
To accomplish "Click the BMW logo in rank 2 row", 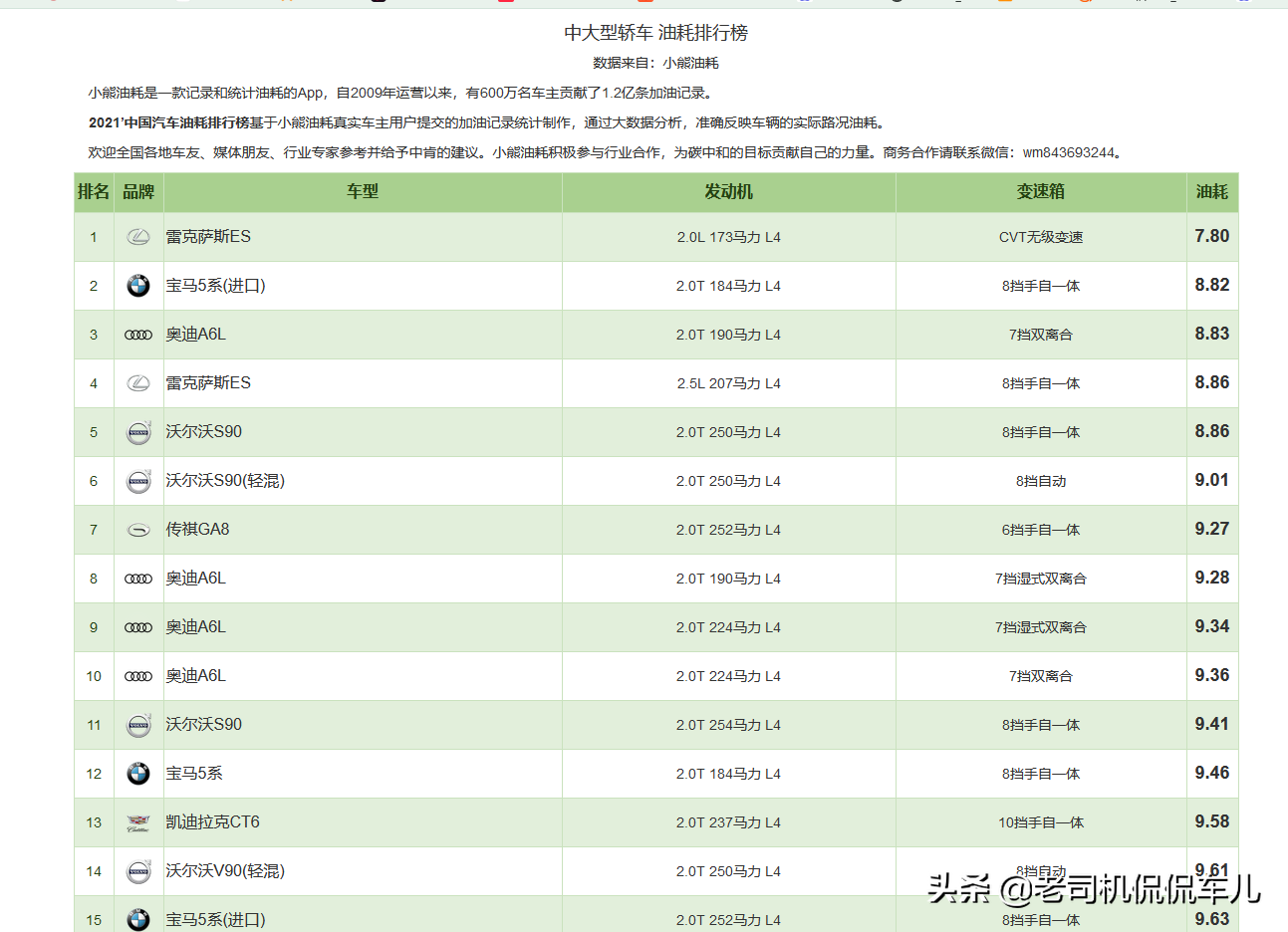I will tap(138, 286).
